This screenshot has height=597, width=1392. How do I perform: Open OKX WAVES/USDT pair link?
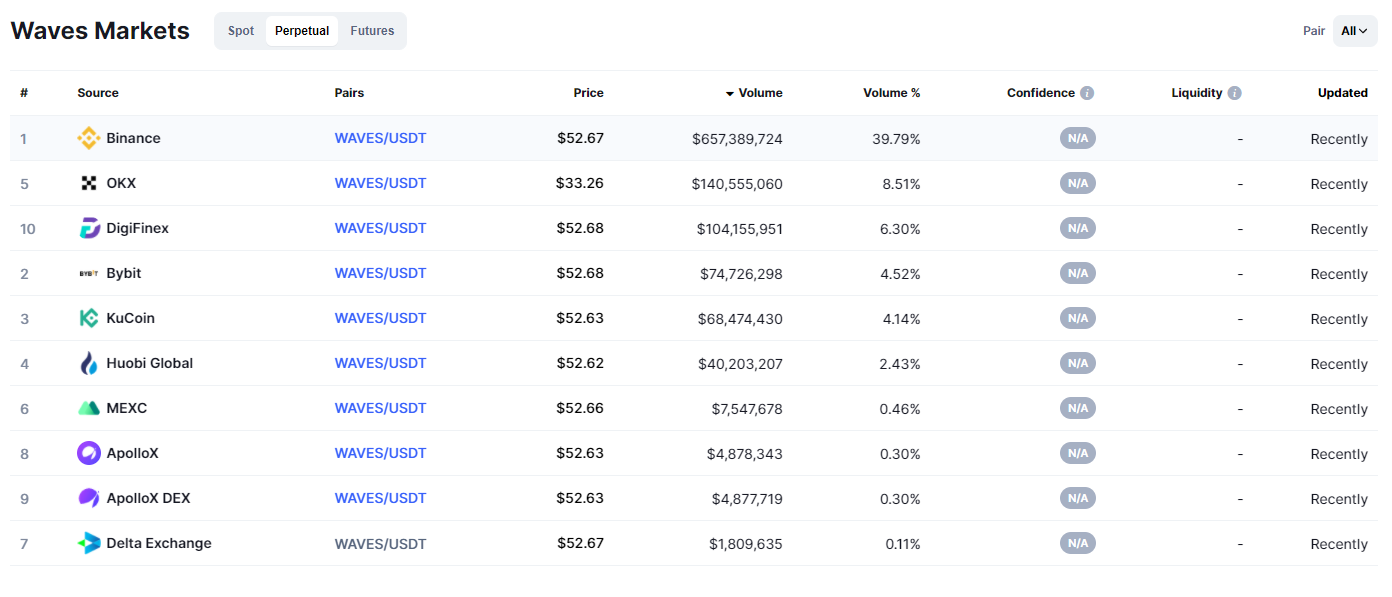click(x=380, y=183)
